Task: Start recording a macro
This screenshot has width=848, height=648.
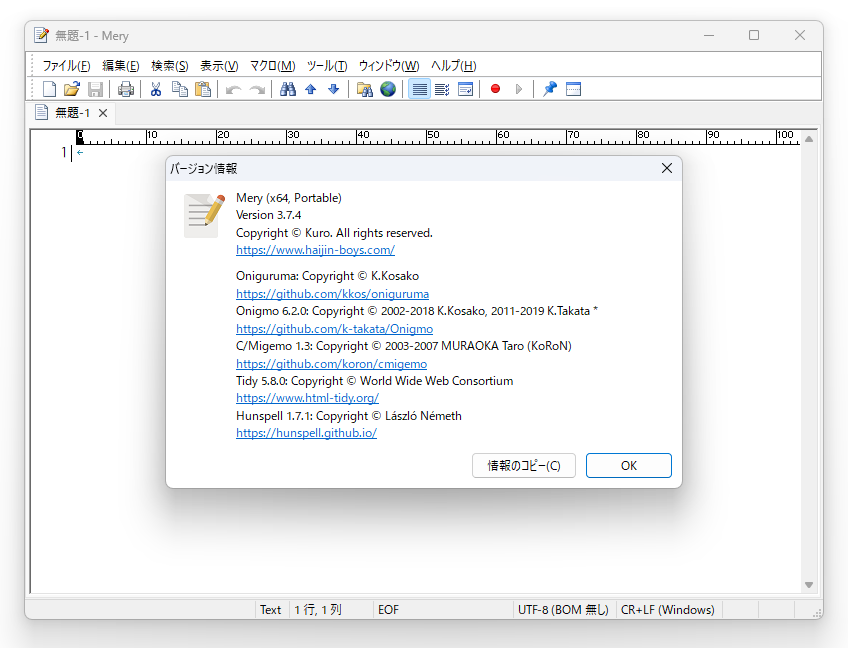Action: 495,89
